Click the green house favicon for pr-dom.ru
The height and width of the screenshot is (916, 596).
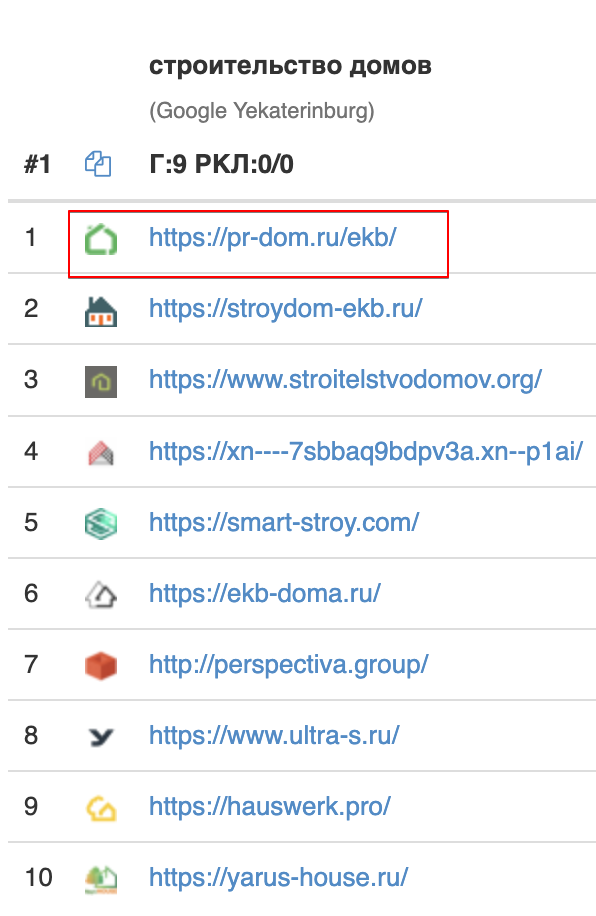(101, 239)
